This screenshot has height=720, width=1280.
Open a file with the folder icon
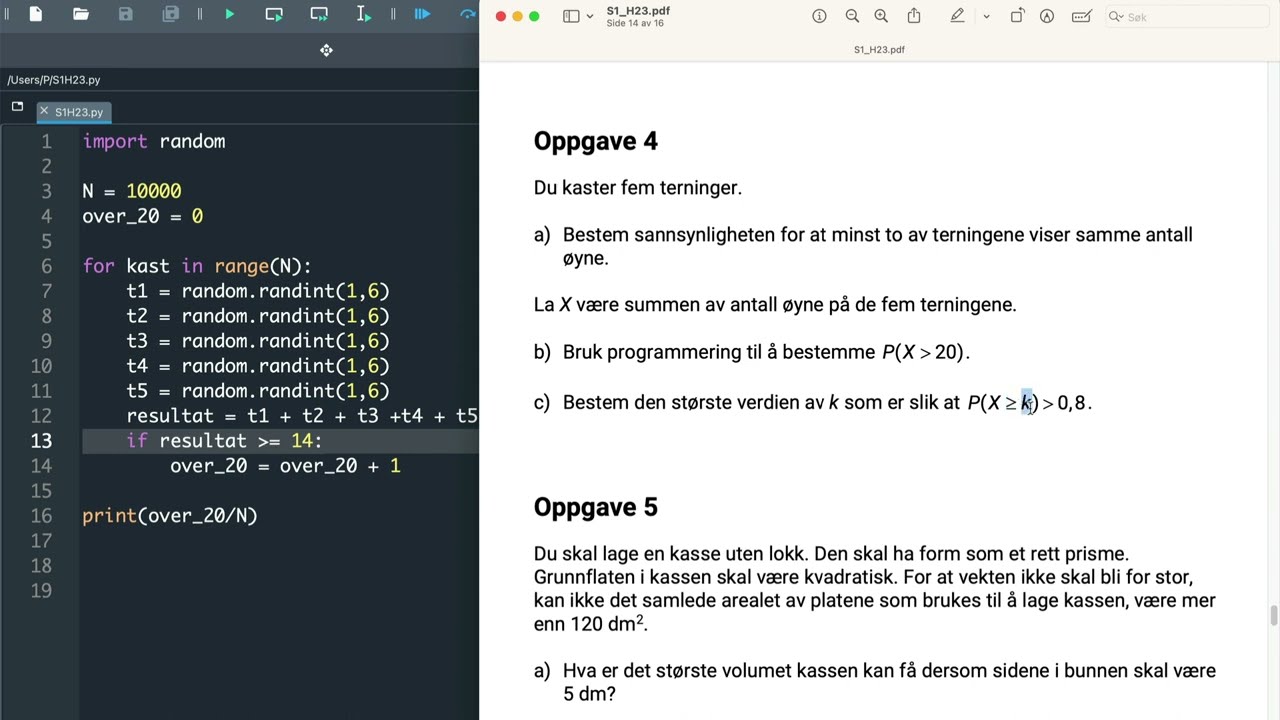tap(81, 14)
